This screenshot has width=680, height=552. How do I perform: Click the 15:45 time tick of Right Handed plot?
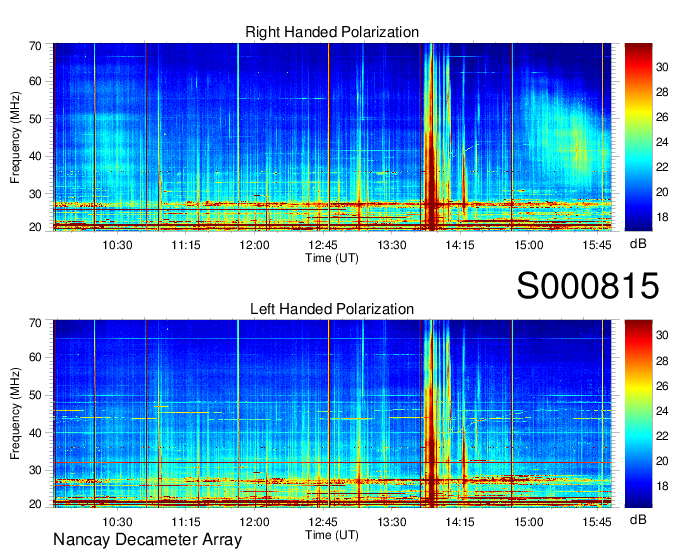click(x=597, y=245)
